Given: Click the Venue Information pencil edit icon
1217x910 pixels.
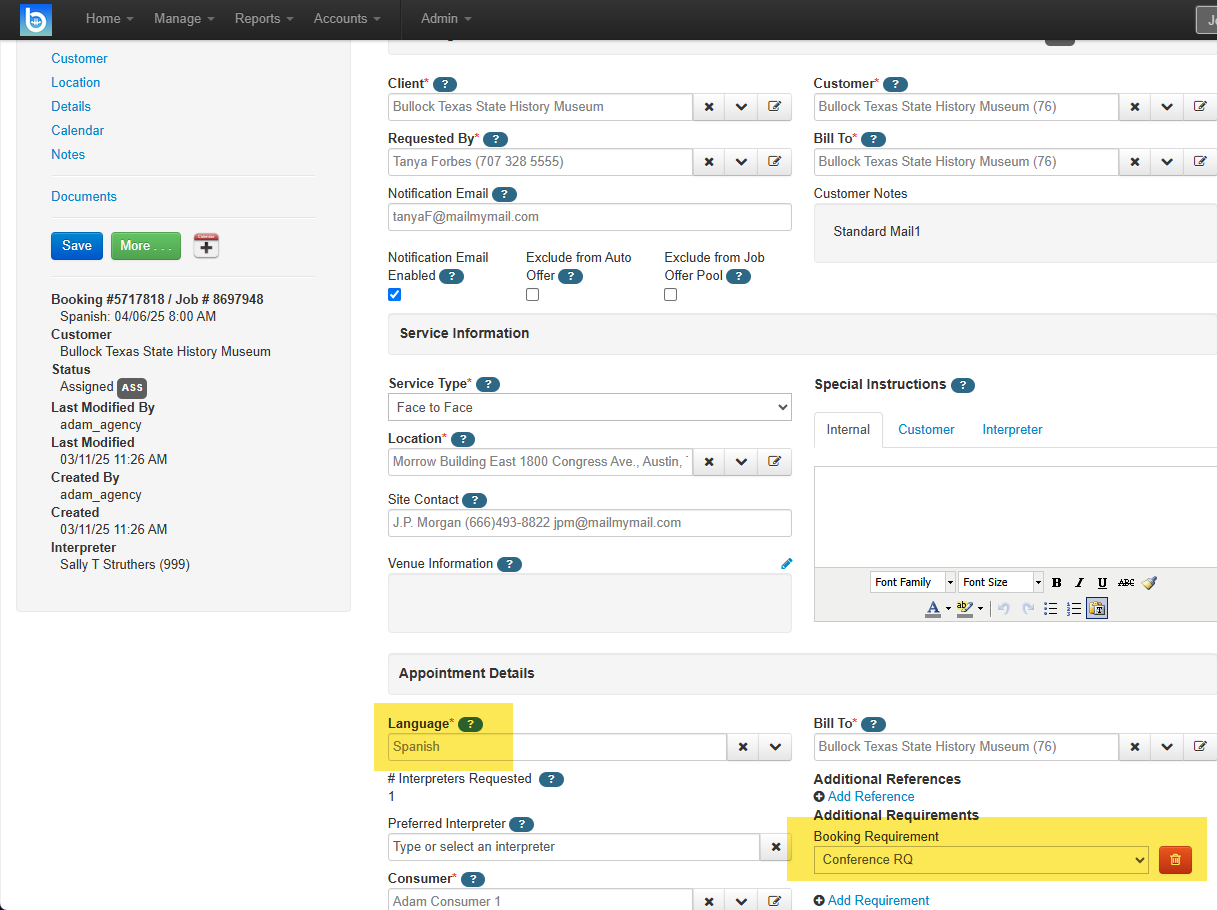Looking at the screenshot, I should click(x=786, y=564).
